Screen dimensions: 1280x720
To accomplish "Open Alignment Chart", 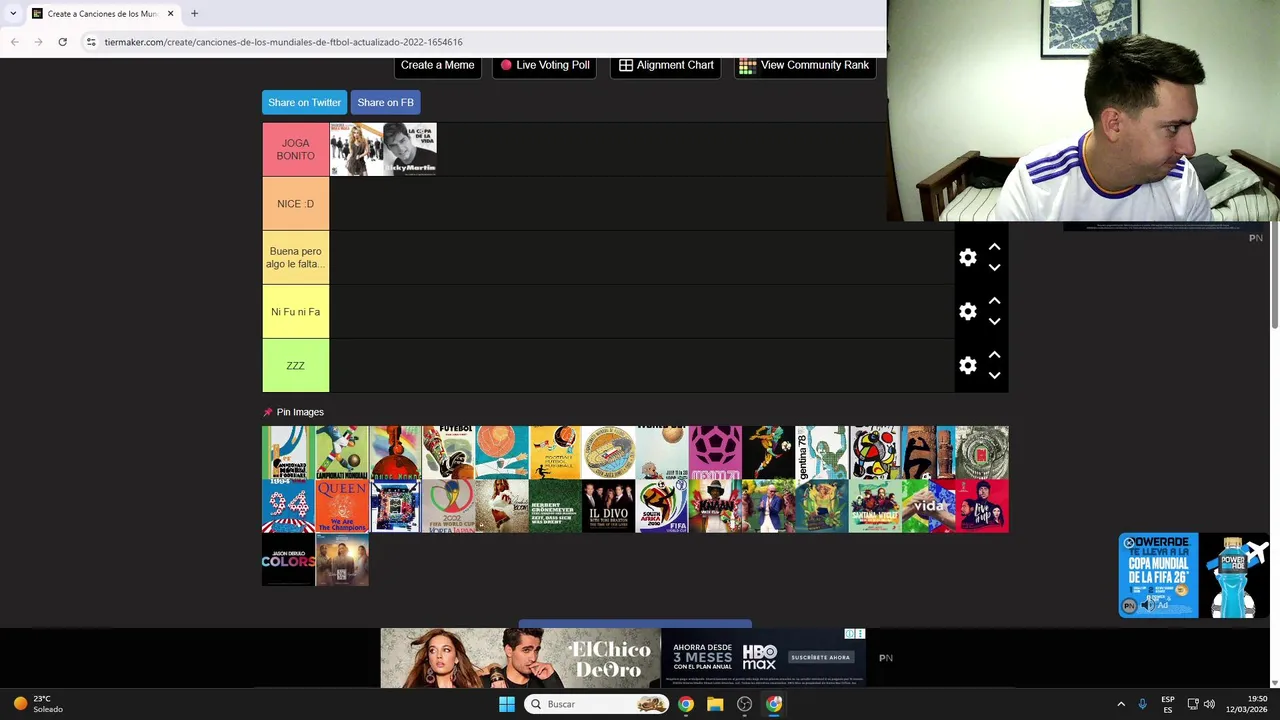I will 666,65.
